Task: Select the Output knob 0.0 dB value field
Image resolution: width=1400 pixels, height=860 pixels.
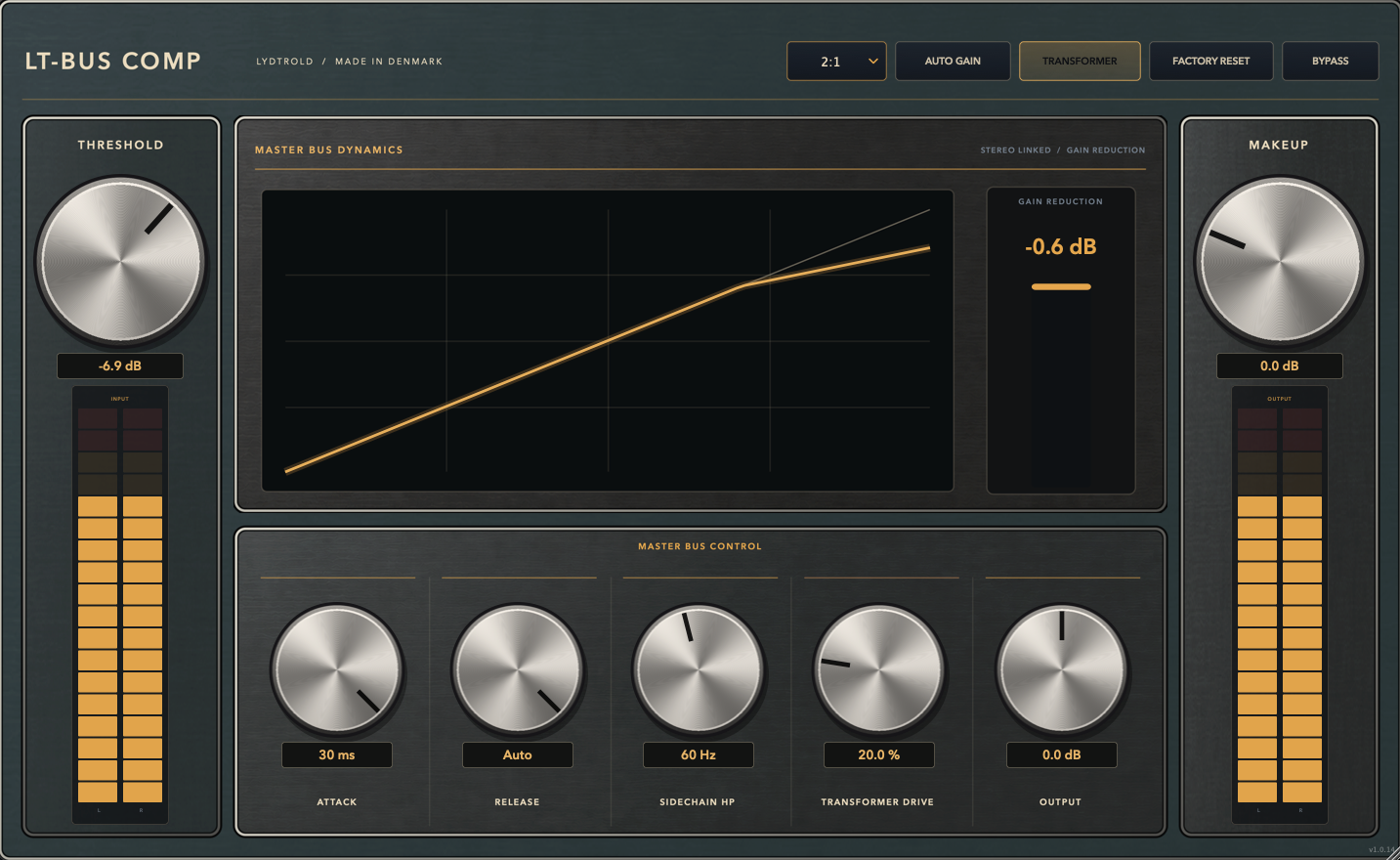Action: pos(1062,754)
